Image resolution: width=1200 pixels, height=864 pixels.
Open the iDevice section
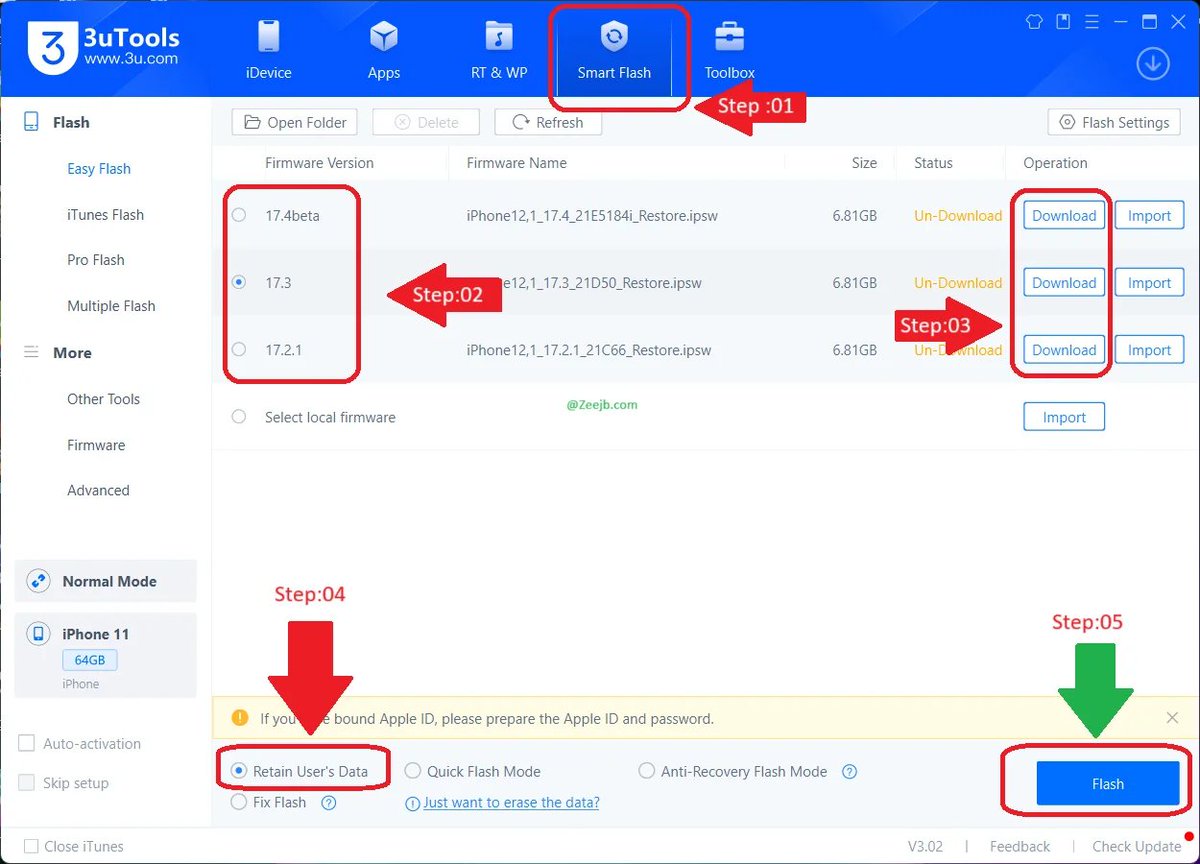point(268,50)
